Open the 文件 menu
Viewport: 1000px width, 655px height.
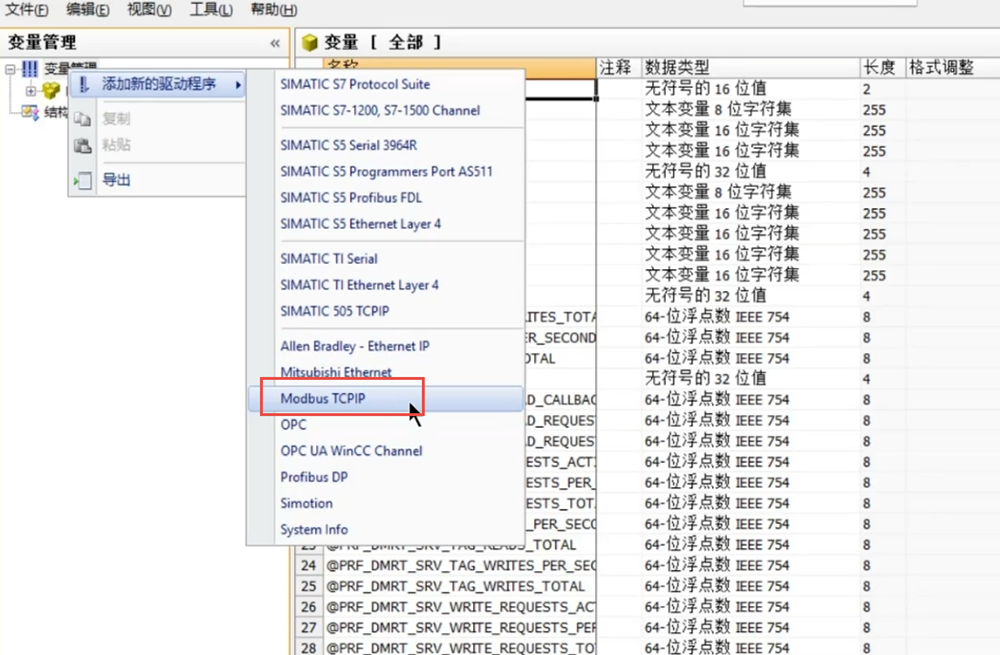tap(27, 9)
